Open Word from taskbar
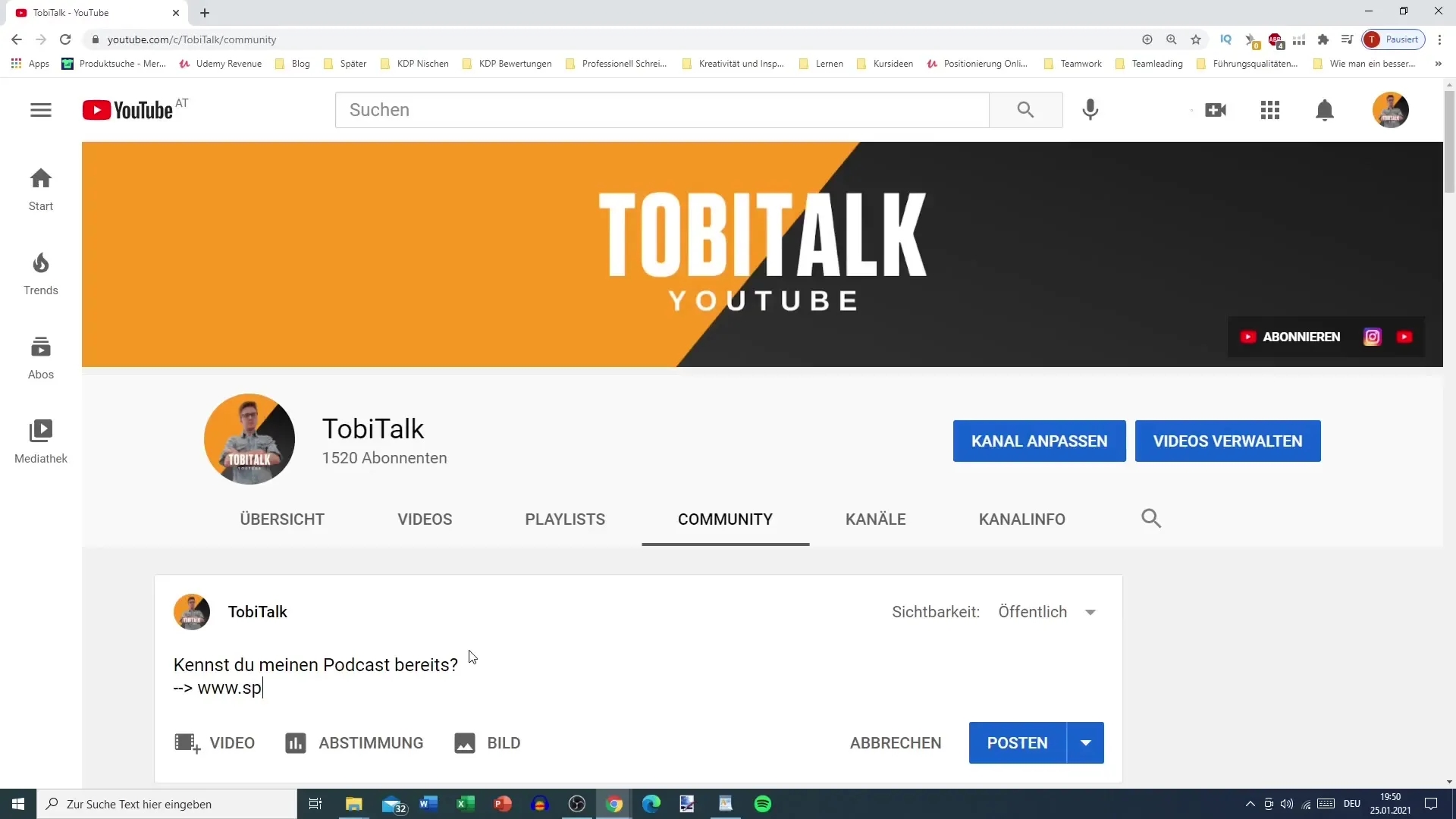This screenshot has height=819, width=1456. click(428, 804)
